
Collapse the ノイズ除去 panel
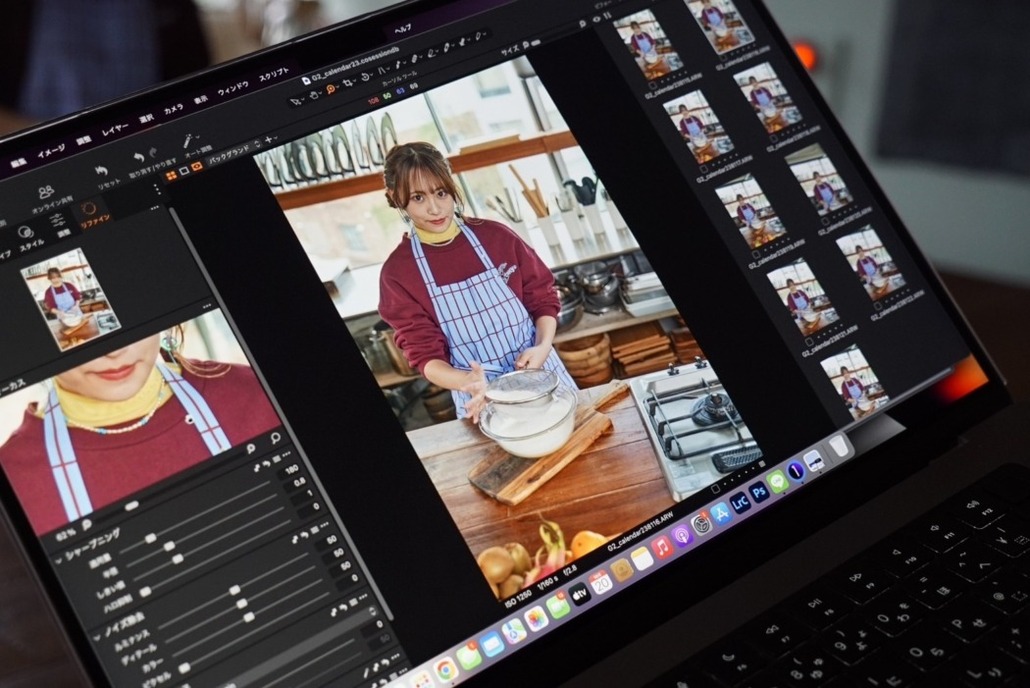pos(97,638)
